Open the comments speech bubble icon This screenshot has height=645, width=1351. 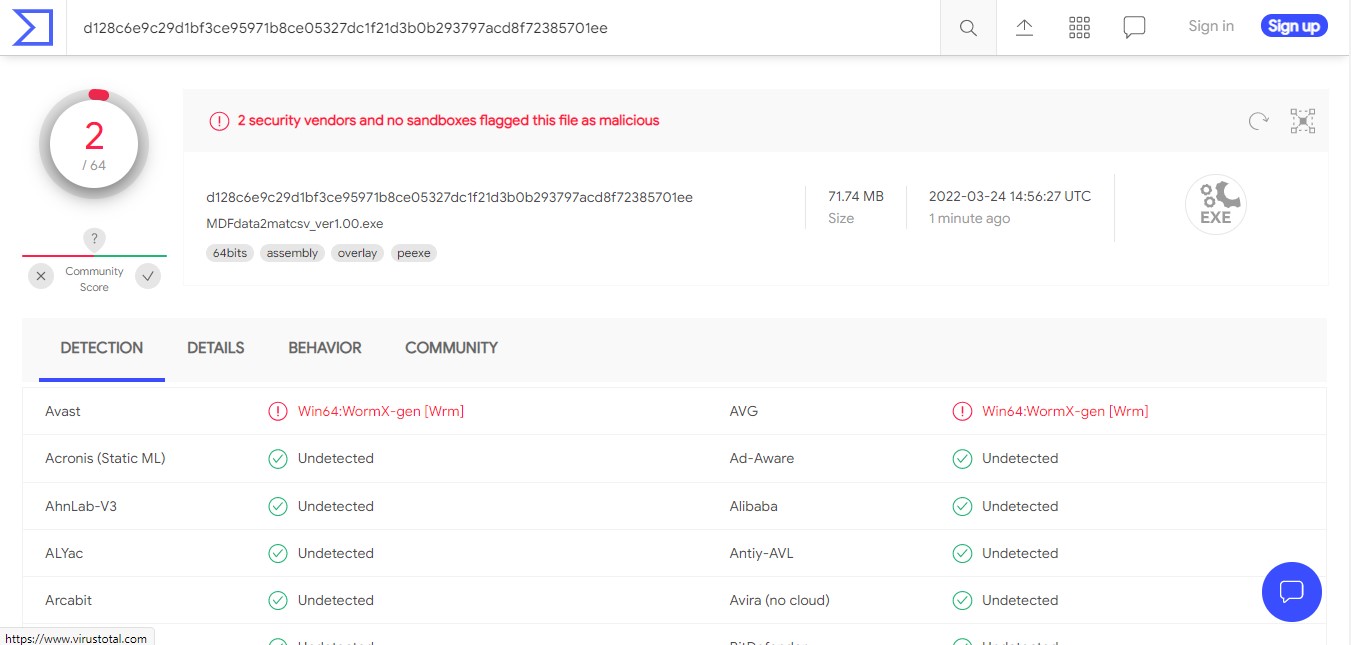(x=1134, y=28)
